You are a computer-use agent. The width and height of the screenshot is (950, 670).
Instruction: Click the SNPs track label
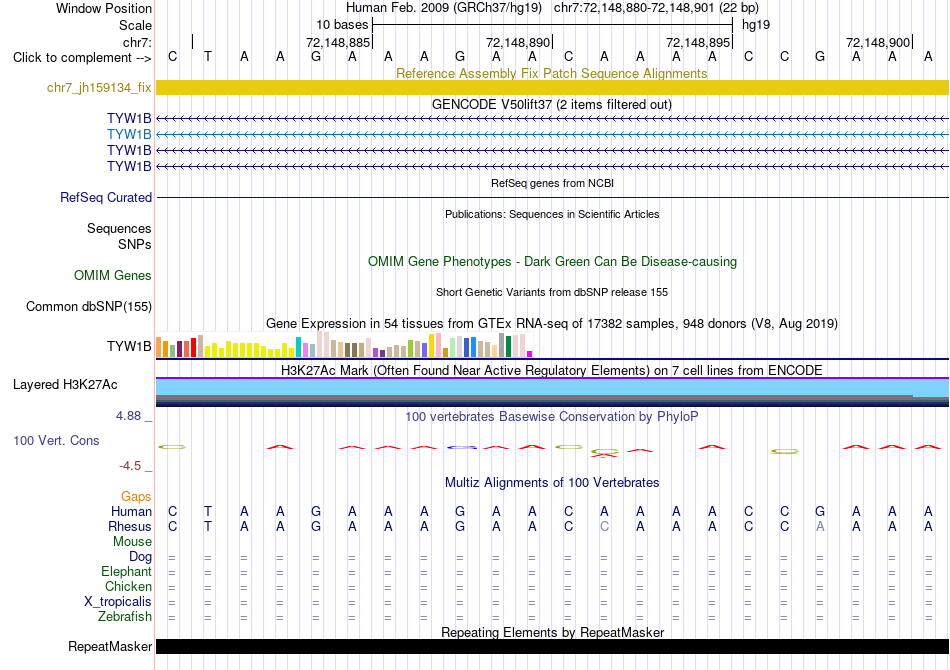click(135, 244)
